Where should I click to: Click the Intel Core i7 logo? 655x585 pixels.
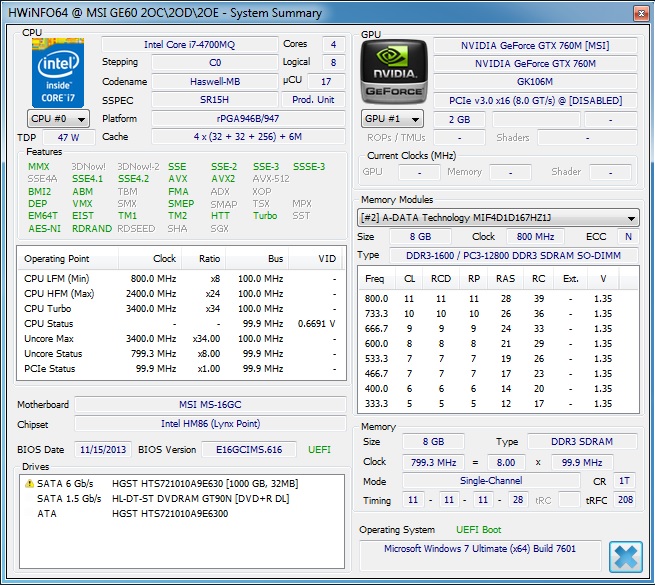pyautogui.click(x=58, y=72)
